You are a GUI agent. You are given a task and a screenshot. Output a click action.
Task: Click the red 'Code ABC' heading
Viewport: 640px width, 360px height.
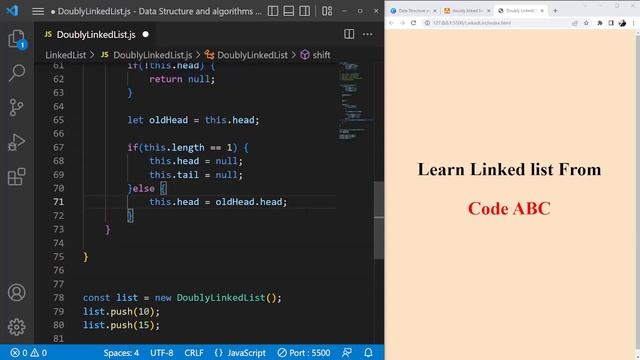coord(509,209)
